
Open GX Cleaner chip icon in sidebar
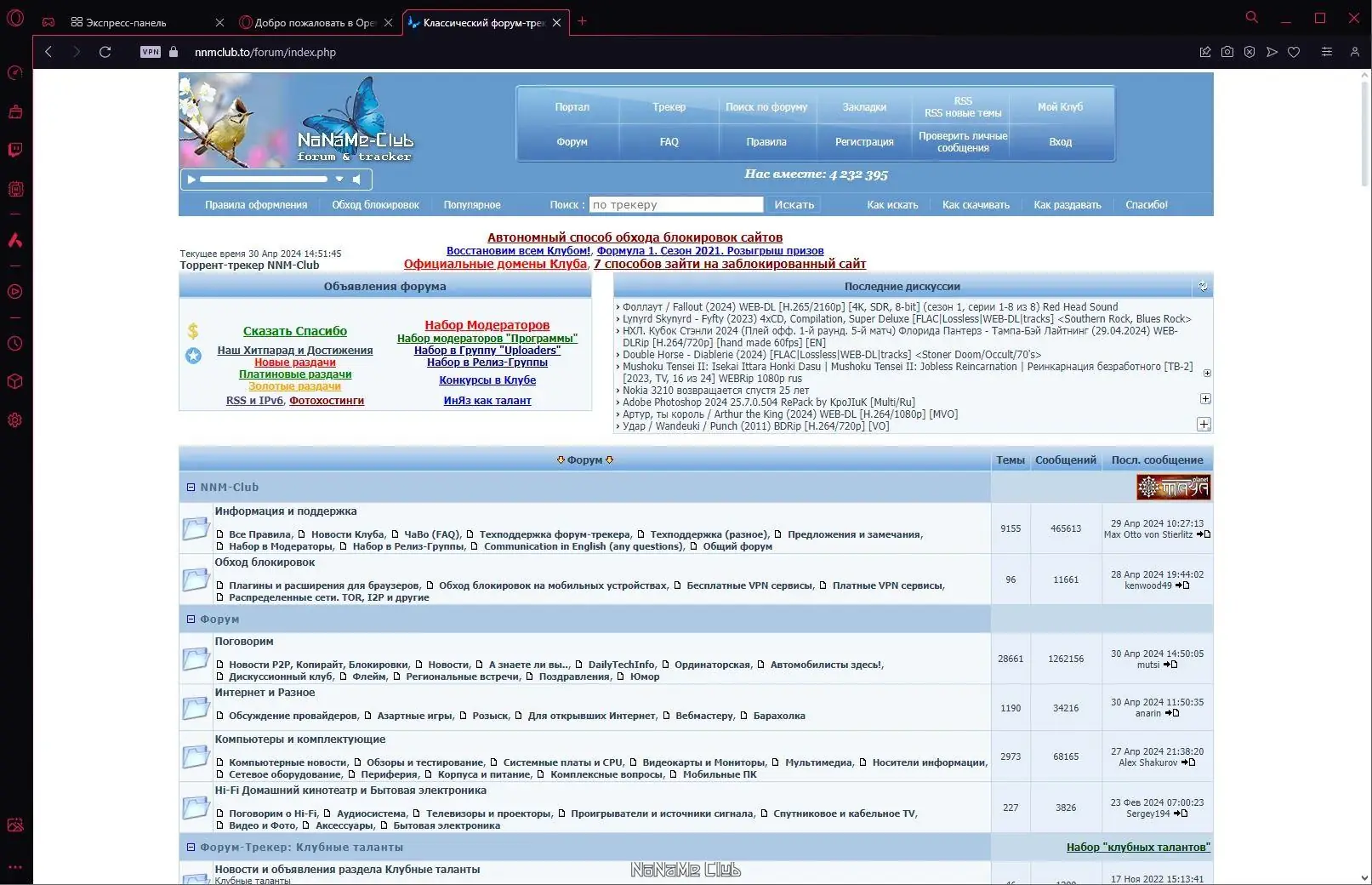tap(14, 189)
